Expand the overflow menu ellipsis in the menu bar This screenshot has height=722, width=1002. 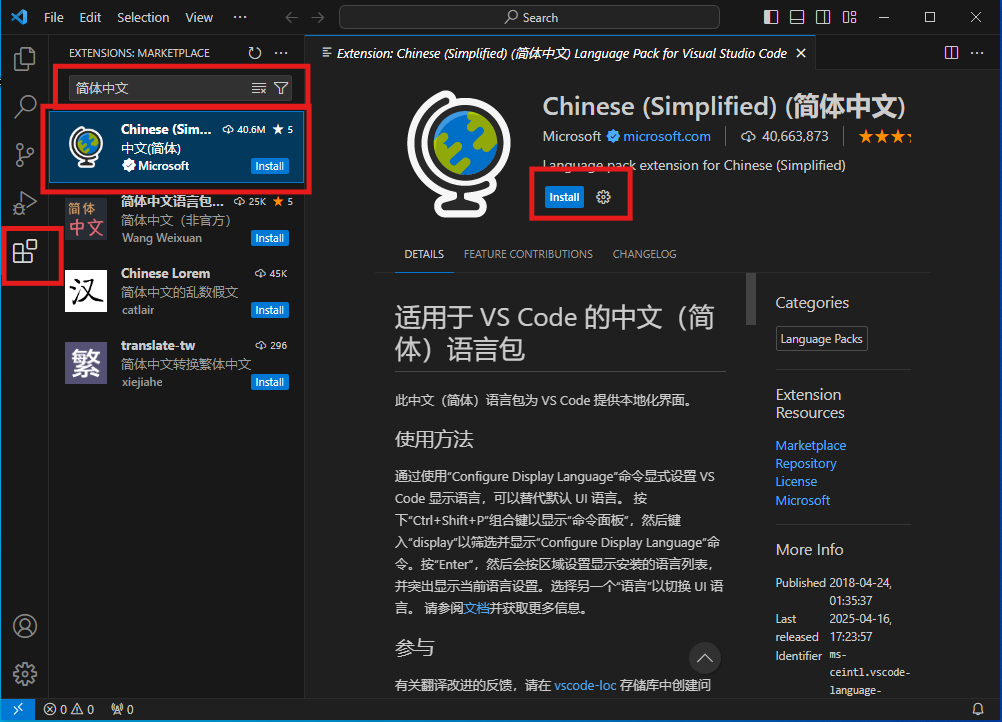point(240,17)
